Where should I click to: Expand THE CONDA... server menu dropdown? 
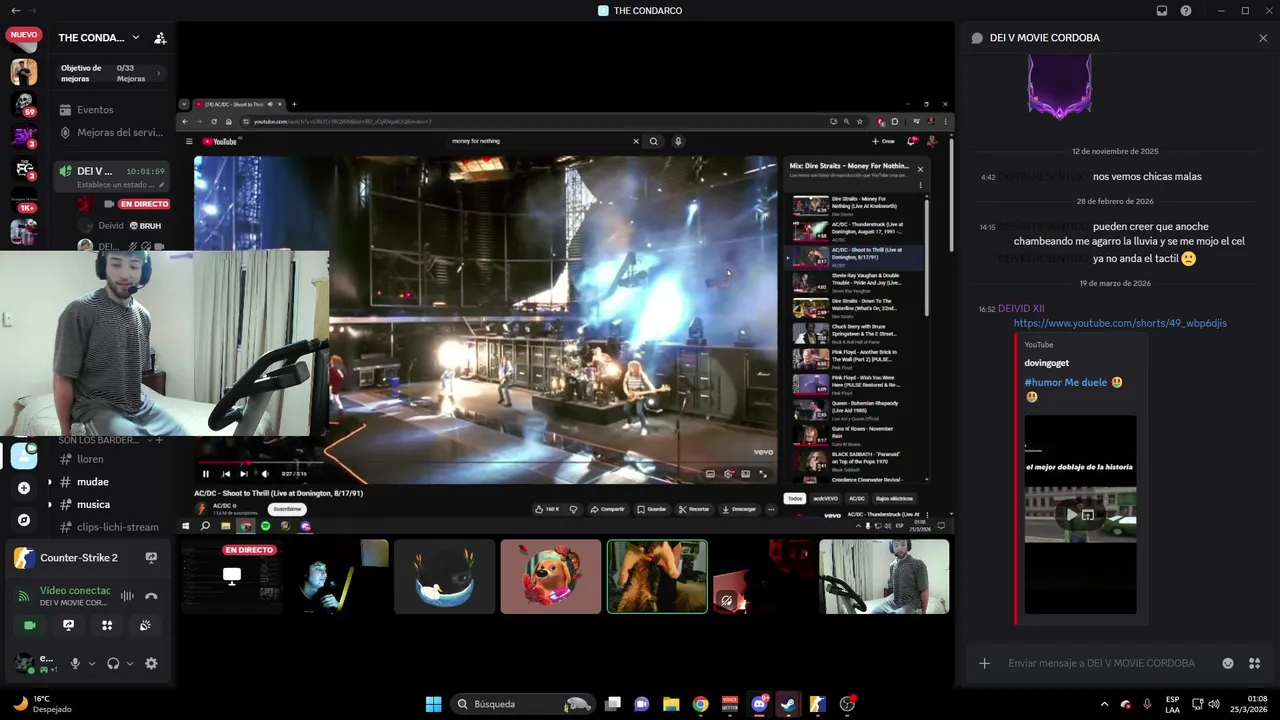[x=136, y=38]
